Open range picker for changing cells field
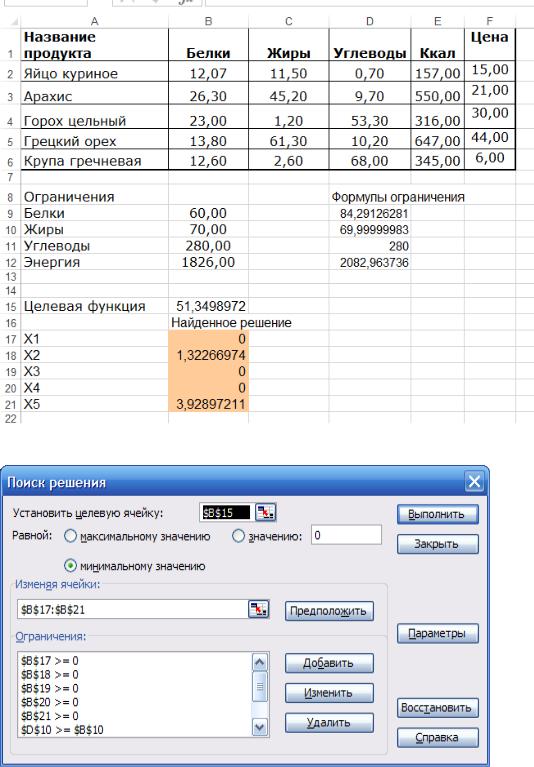 [x=259, y=609]
